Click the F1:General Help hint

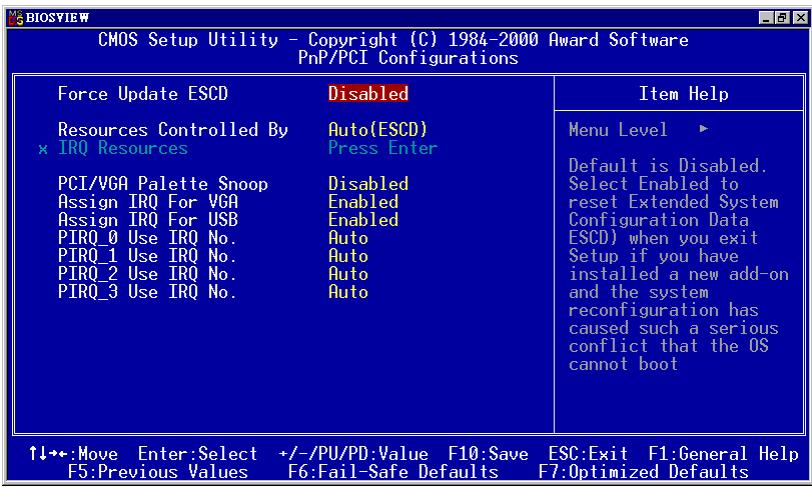click(x=723, y=454)
